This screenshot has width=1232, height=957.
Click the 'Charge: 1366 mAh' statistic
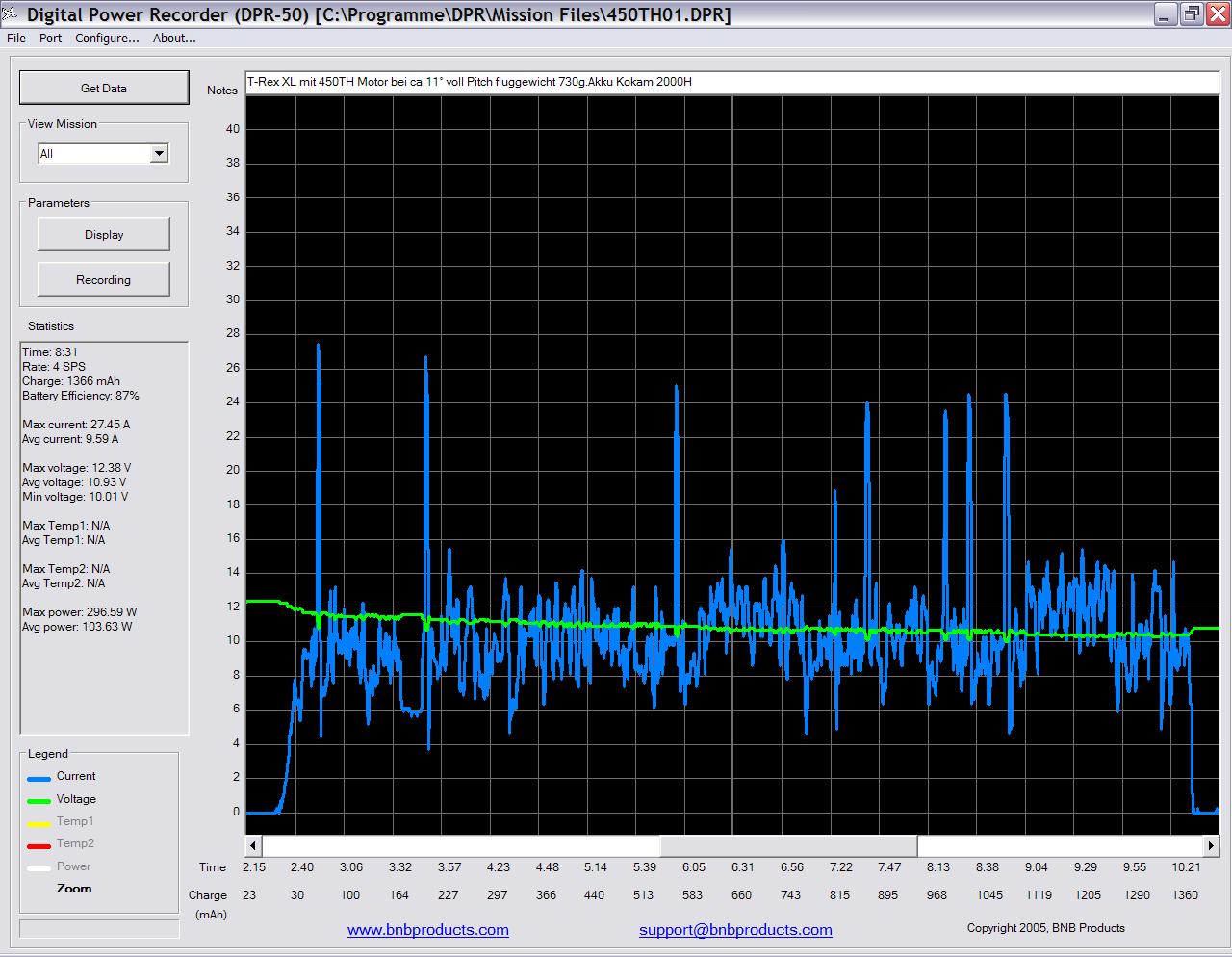pos(71,381)
